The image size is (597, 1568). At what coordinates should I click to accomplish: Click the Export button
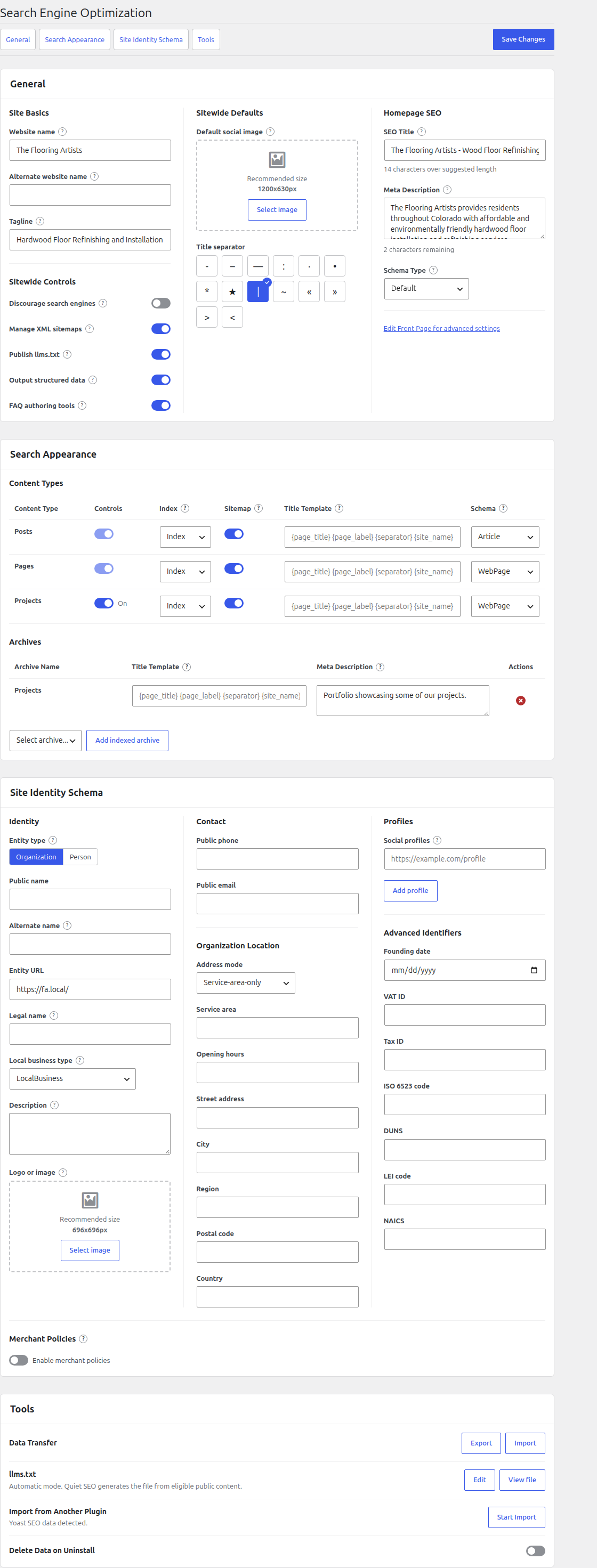[481, 1443]
